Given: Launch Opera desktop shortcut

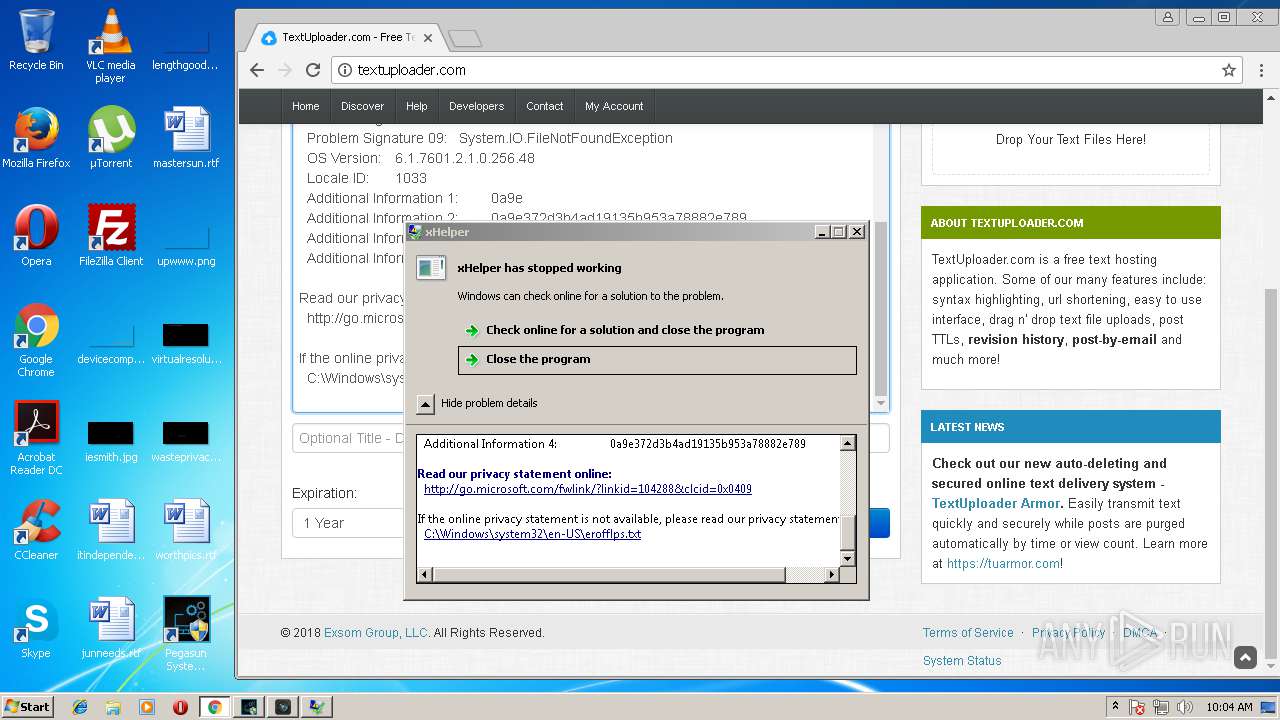Looking at the screenshot, I should coord(36,236).
